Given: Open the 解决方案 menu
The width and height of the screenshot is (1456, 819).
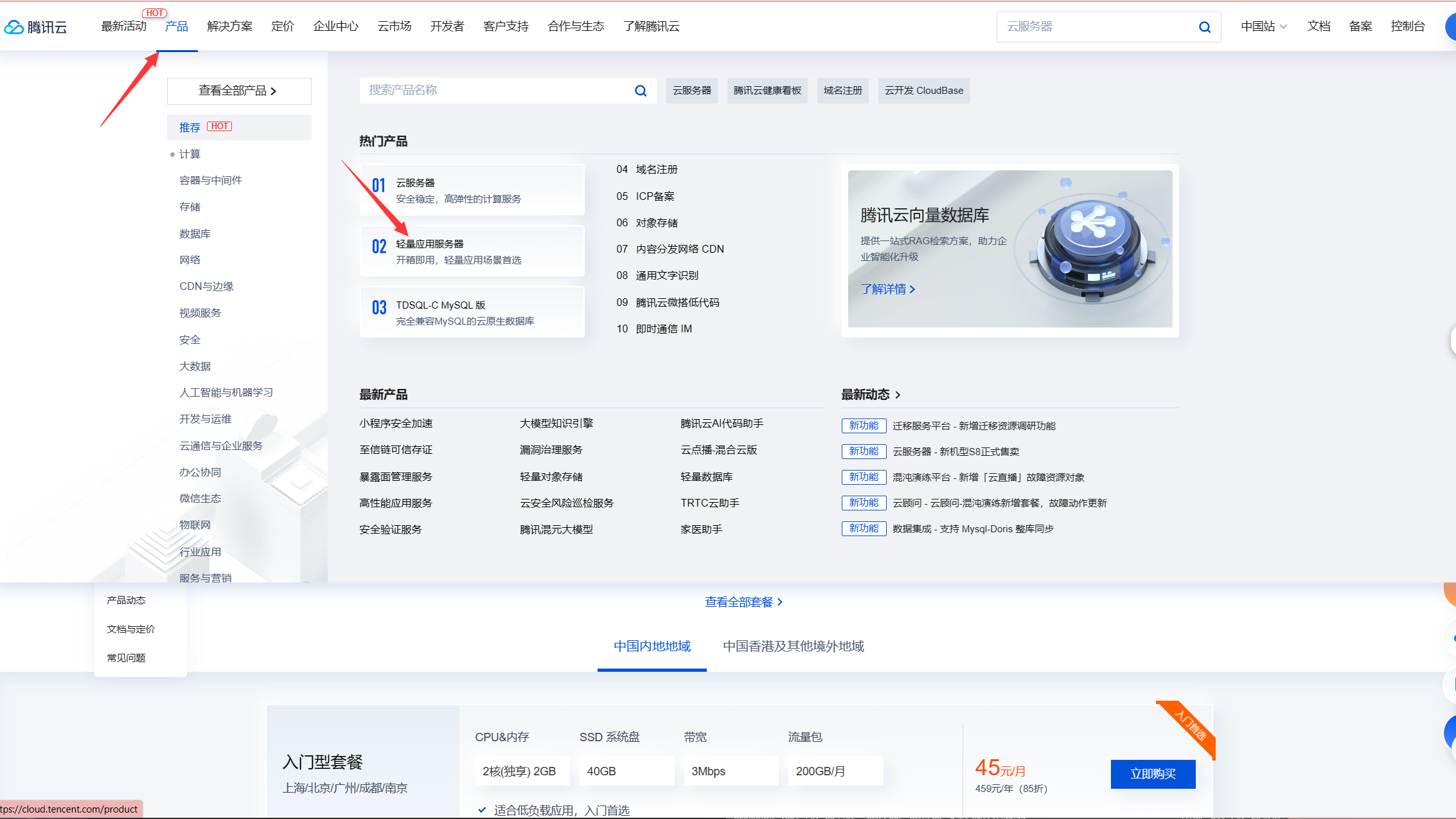Looking at the screenshot, I should [229, 26].
